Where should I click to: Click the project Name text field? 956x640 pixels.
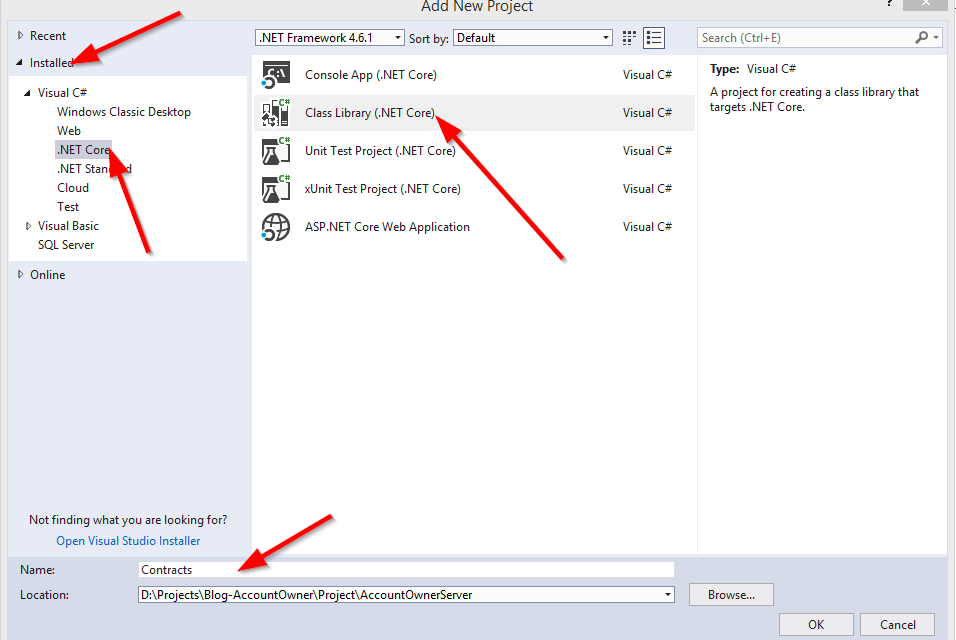click(406, 570)
